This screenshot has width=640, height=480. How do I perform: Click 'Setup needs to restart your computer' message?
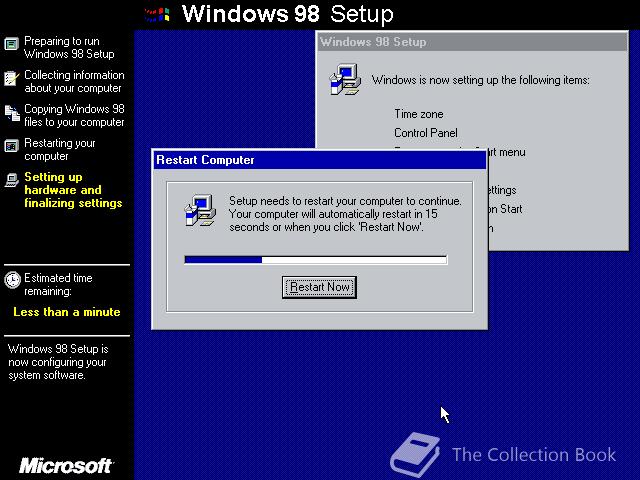pos(345,214)
